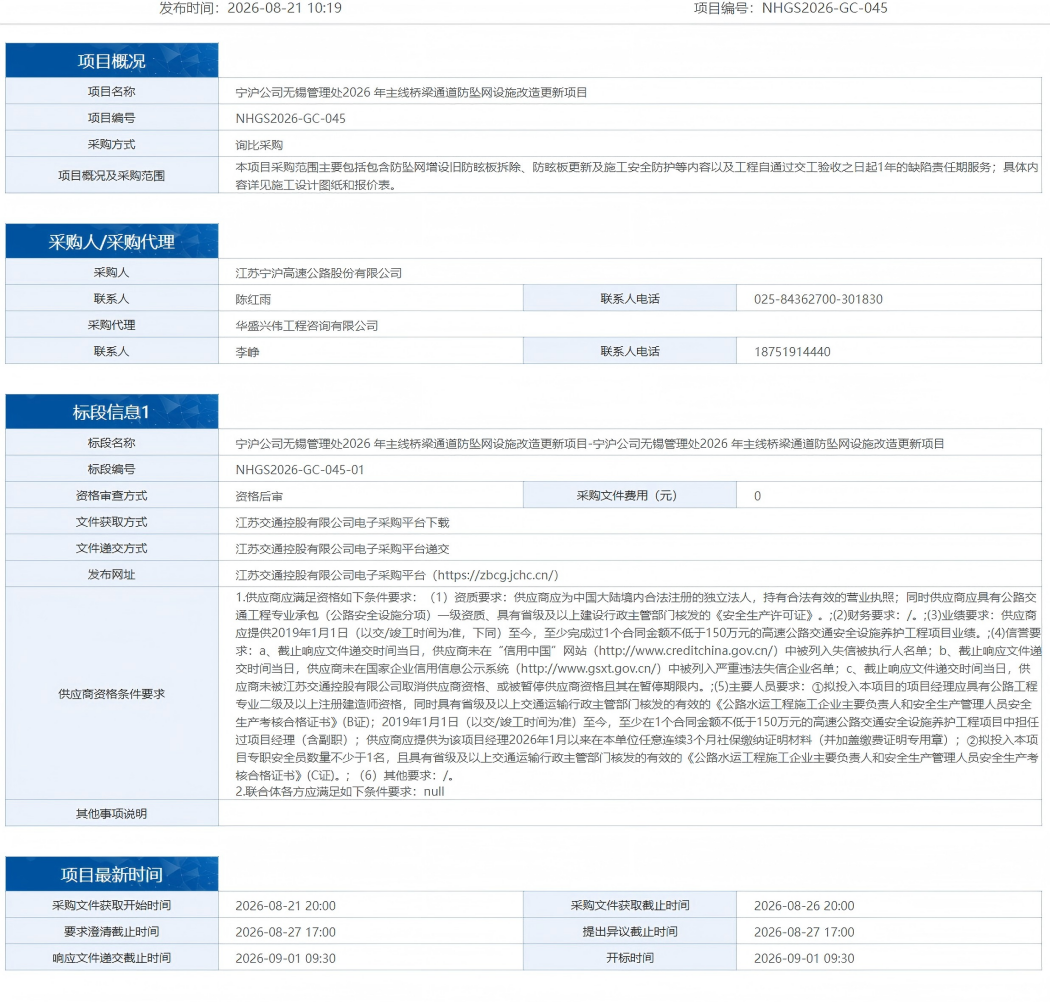Click the top 项目编号：NHGS2026-GC-045 text
The width and height of the screenshot is (1050, 1002).
coord(790,8)
